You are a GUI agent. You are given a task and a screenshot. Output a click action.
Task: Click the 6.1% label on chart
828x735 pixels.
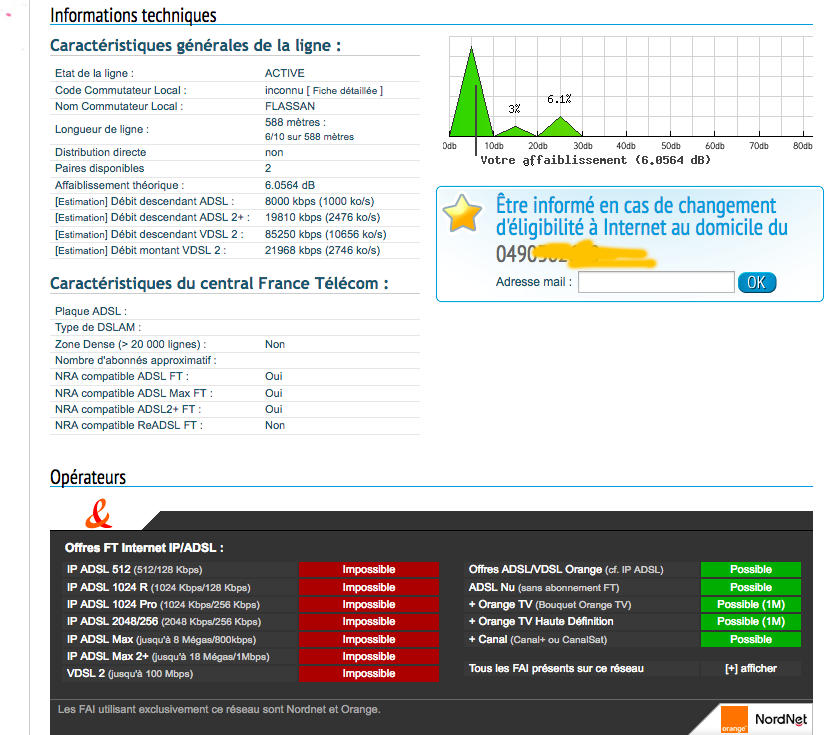559,99
